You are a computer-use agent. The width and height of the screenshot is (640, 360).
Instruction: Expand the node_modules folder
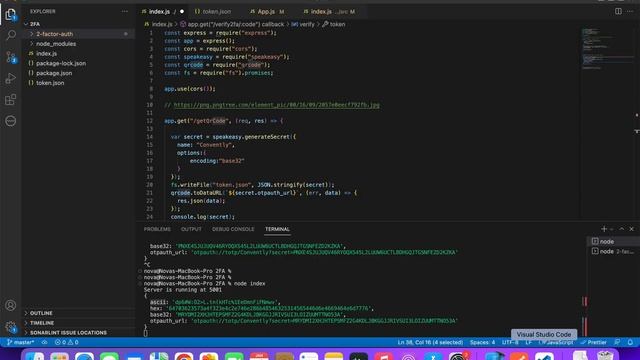[56, 44]
